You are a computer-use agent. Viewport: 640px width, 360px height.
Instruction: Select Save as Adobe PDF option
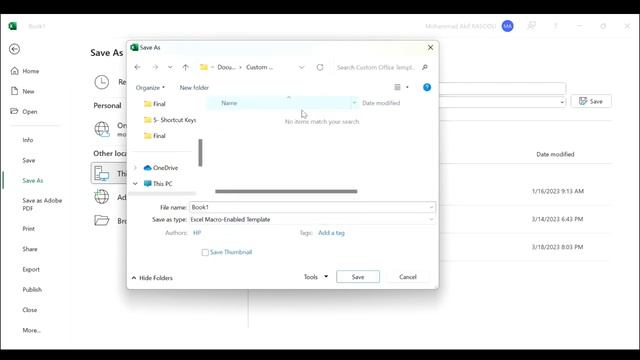(42, 204)
